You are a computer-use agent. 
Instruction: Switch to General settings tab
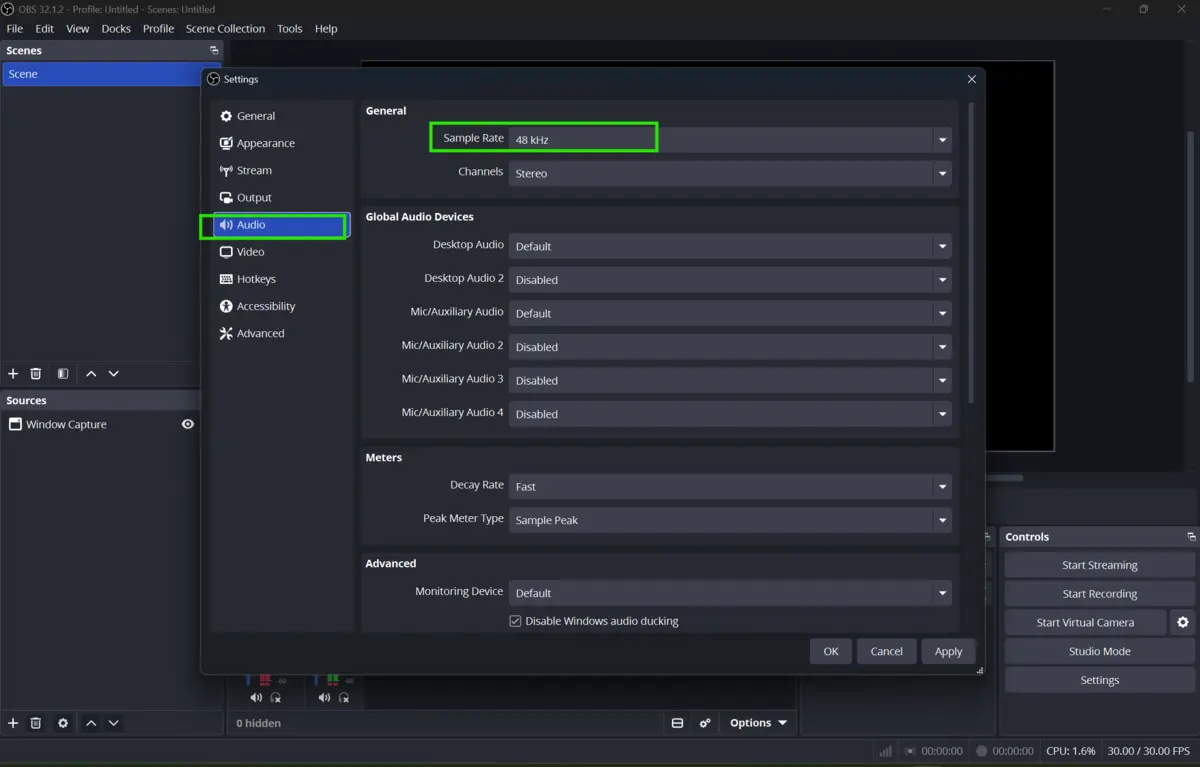[282, 116]
